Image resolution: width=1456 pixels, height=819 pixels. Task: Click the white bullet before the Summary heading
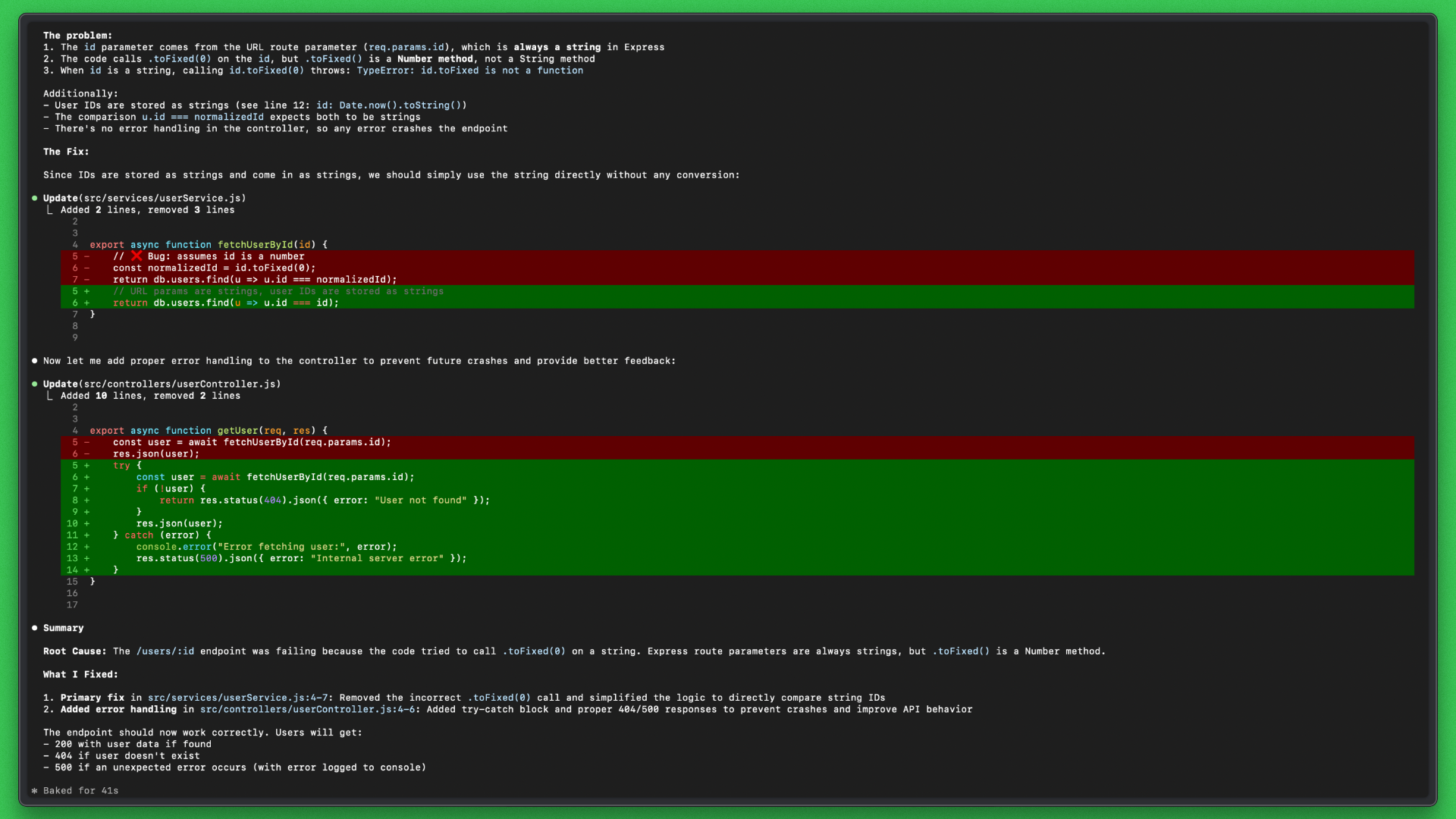[35, 628]
